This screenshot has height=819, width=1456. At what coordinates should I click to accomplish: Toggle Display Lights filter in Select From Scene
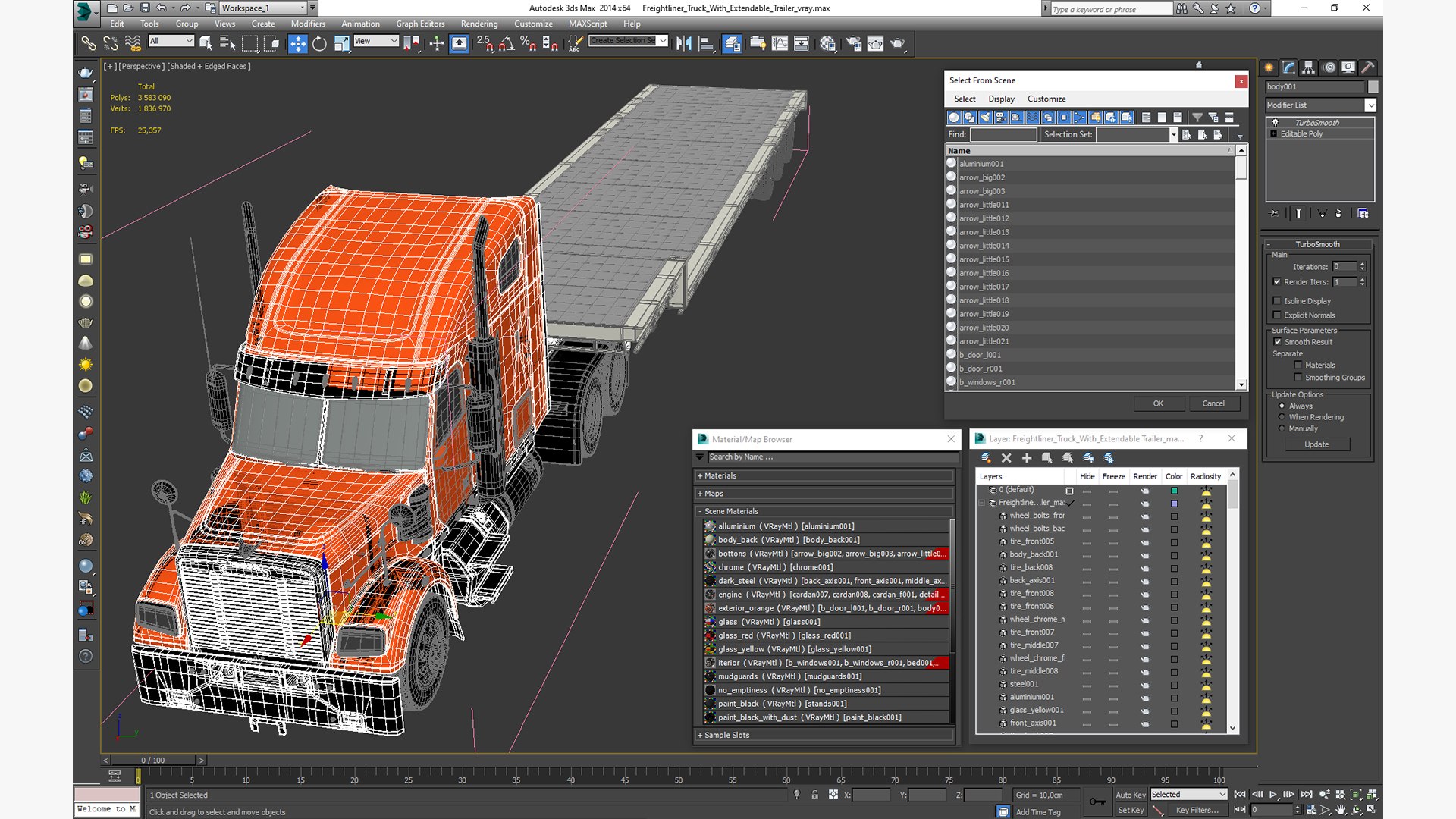[x=985, y=118]
